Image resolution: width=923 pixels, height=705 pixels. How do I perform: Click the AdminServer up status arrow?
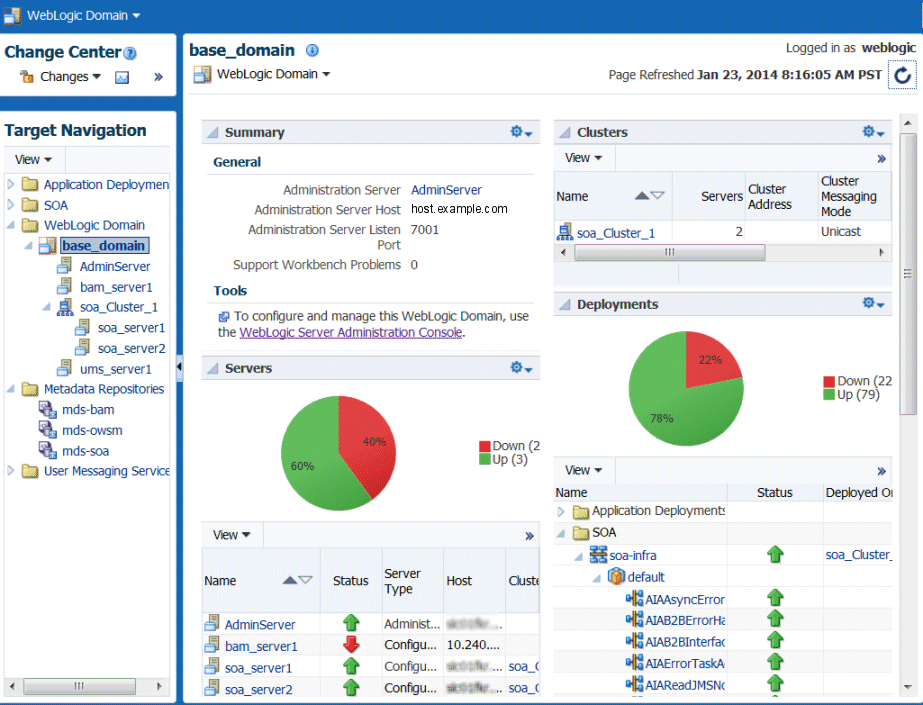351,623
